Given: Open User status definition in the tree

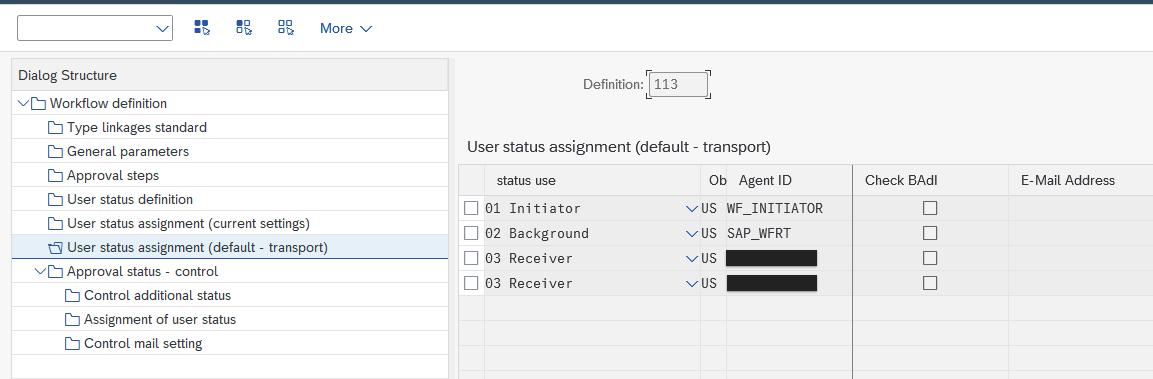Looking at the screenshot, I should (x=130, y=199).
